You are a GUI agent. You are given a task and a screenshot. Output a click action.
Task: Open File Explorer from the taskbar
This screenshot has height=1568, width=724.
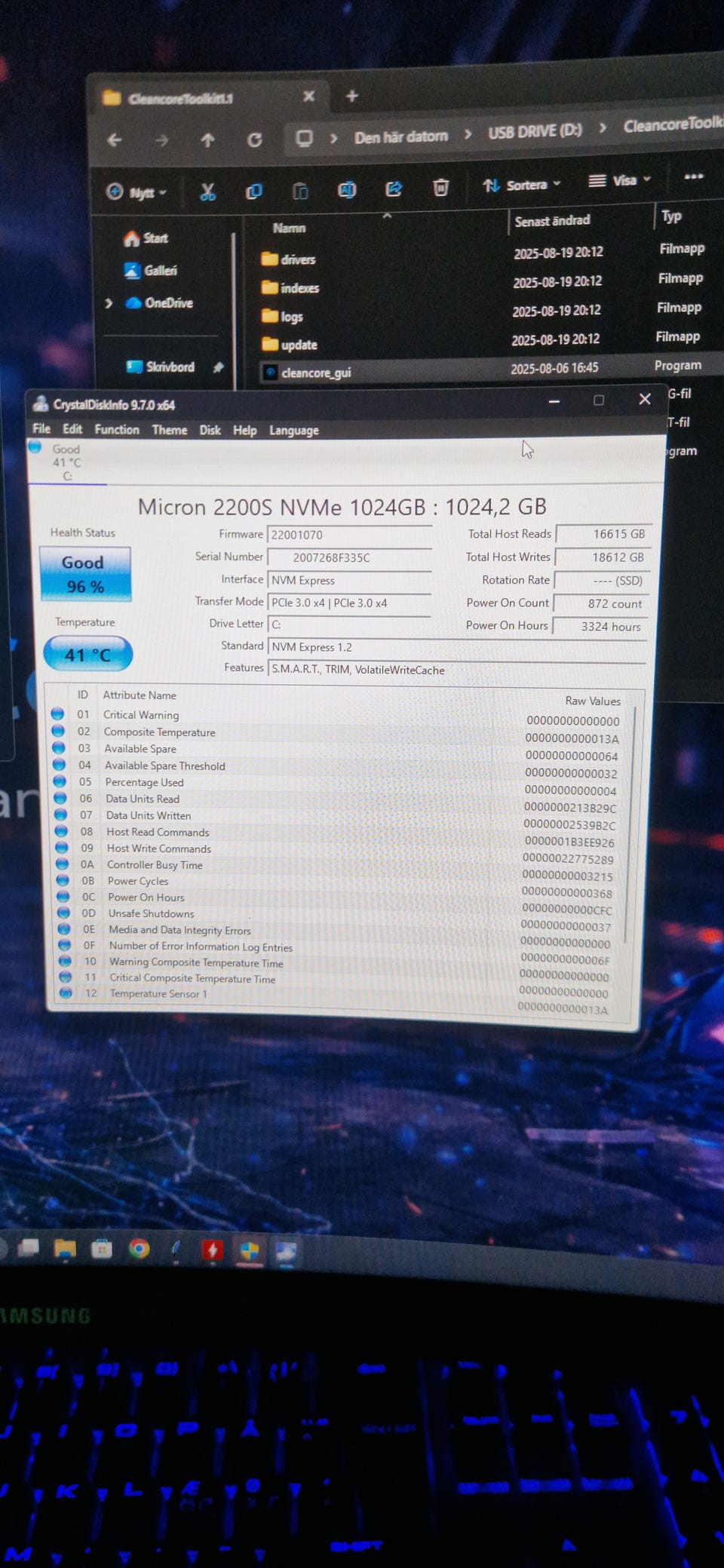pyautogui.click(x=66, y=1249)
